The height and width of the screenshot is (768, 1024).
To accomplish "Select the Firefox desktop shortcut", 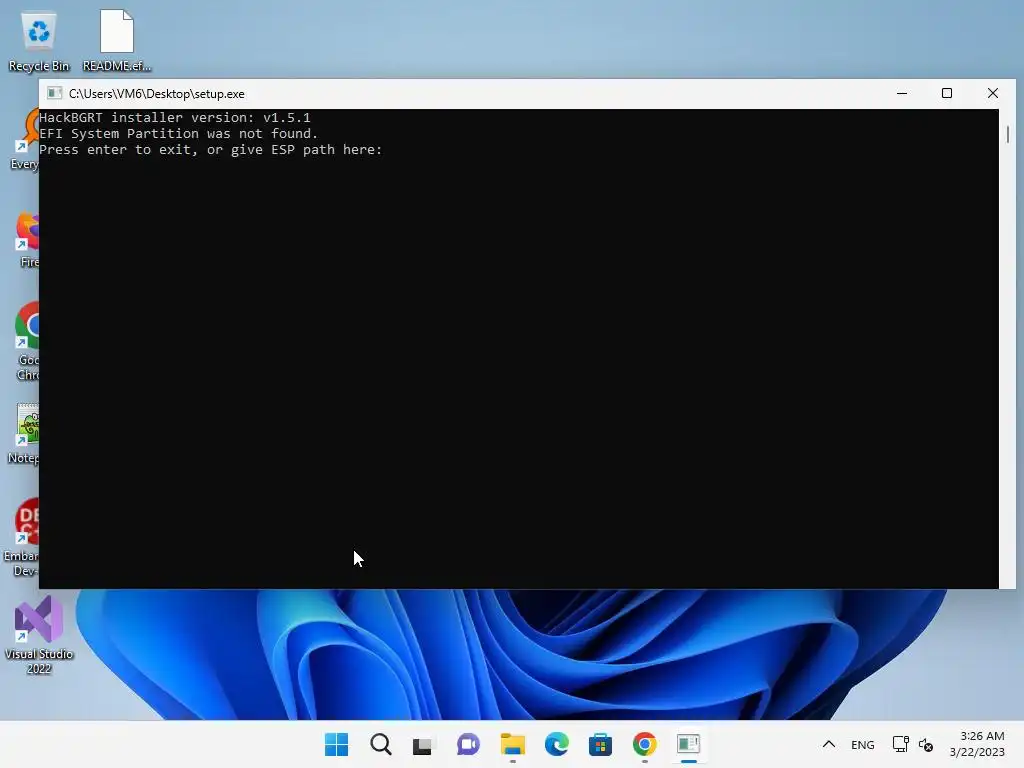I will 27,240.
